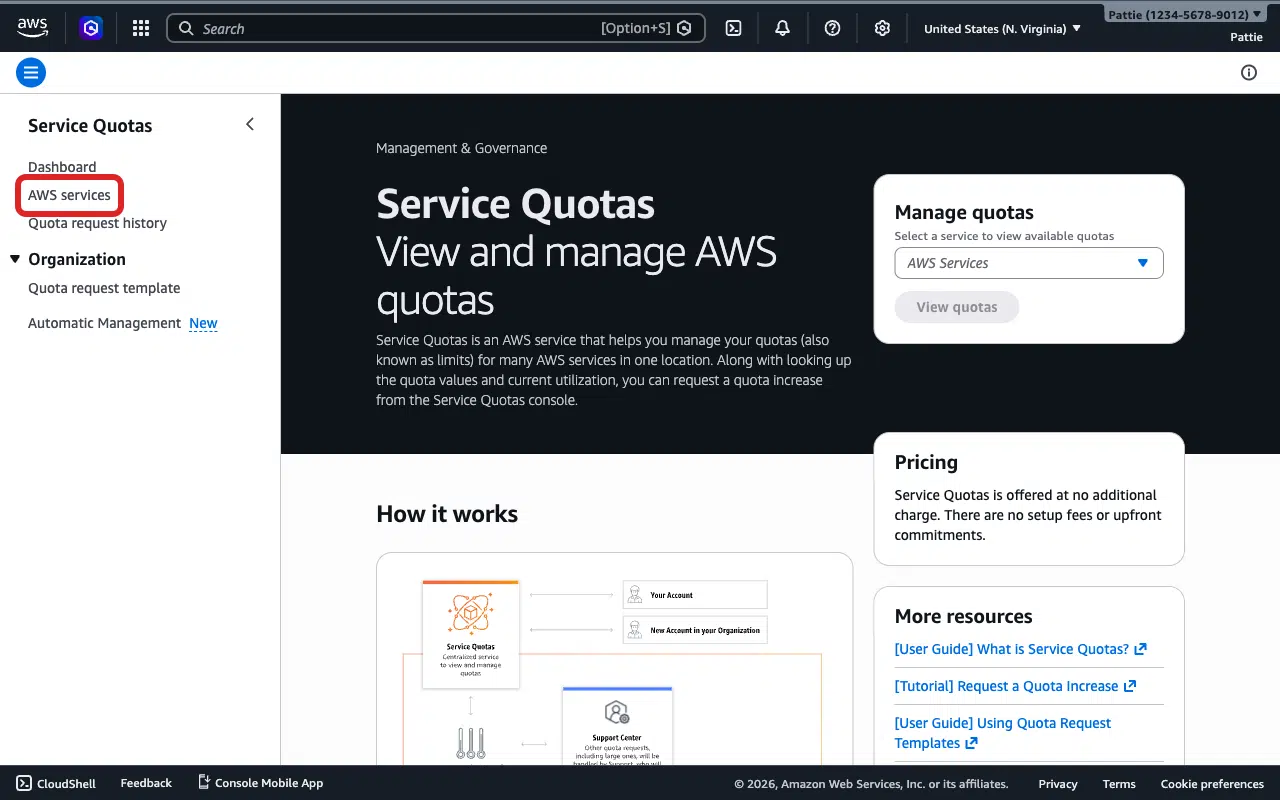Open the Request a Quota Increase tutorial link
Screen dimensions: 1280x800
pyautogui.click(x=1015, y=686)
